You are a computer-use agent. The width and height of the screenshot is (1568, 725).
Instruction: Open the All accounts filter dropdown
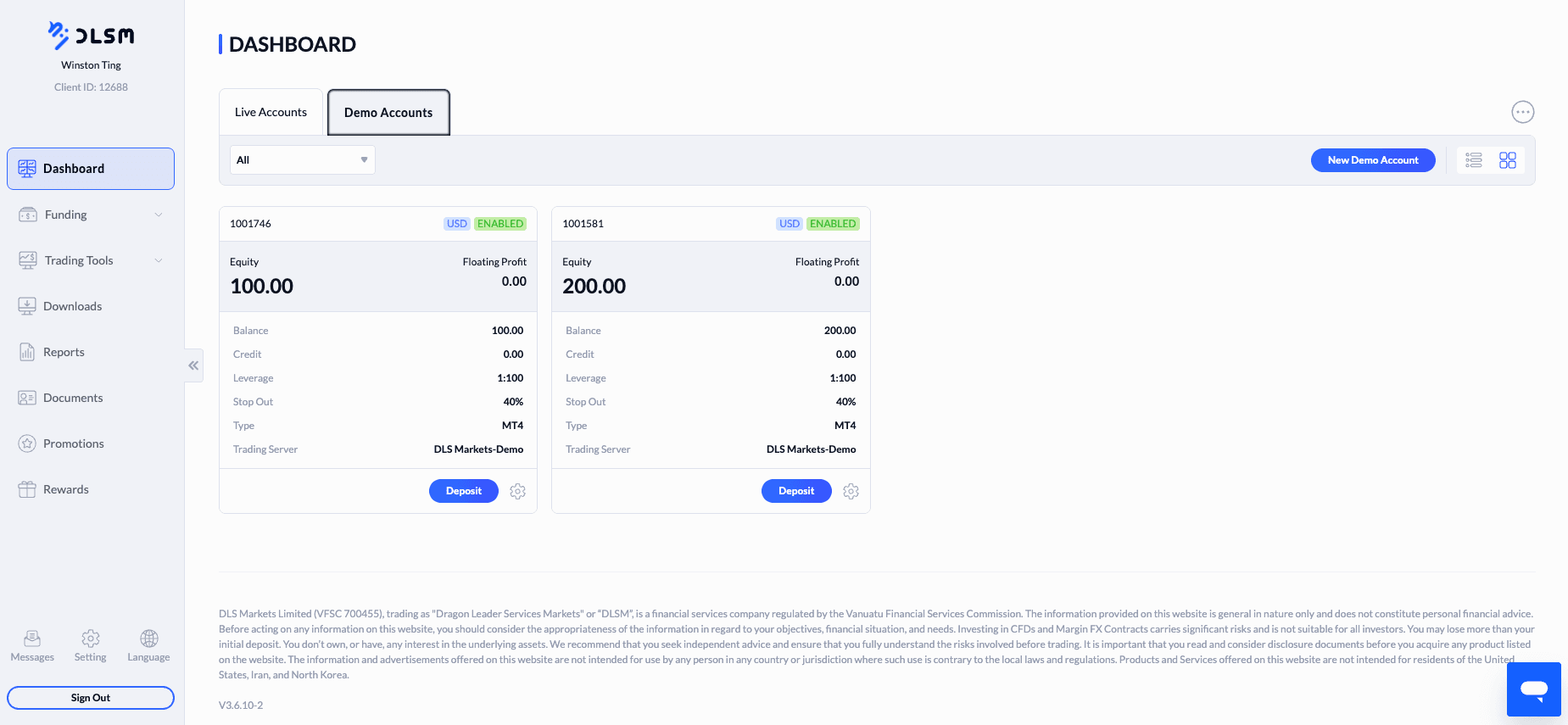pyautogui.click(x=303, y=160)
